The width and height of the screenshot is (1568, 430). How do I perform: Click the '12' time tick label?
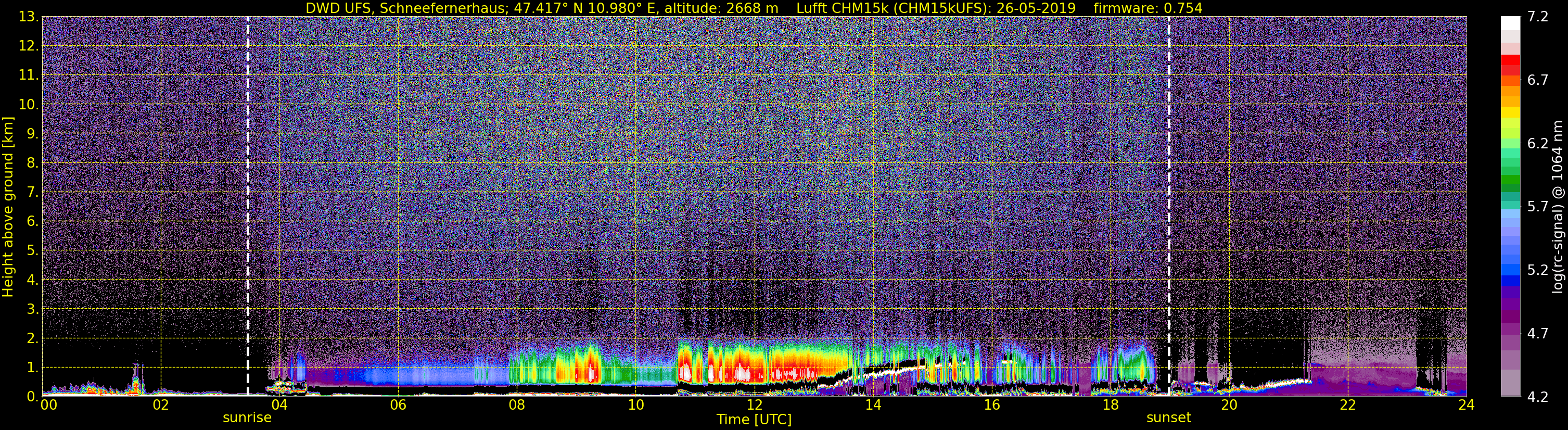(x=754, y=405)
